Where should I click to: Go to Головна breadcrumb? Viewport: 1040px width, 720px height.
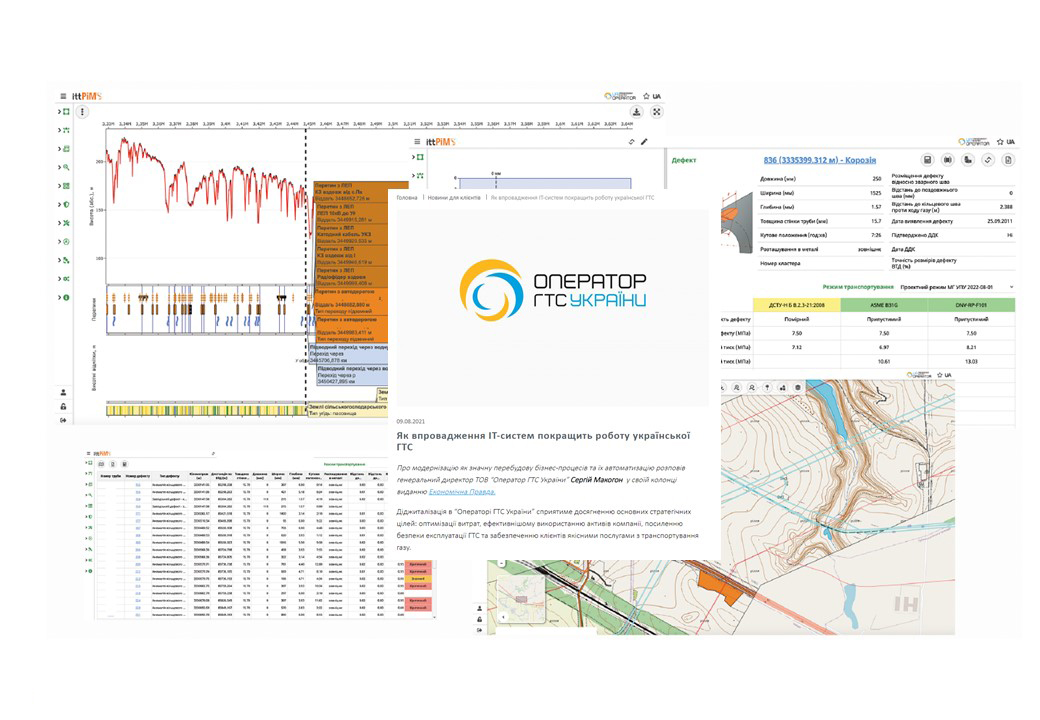coord(406,198)
